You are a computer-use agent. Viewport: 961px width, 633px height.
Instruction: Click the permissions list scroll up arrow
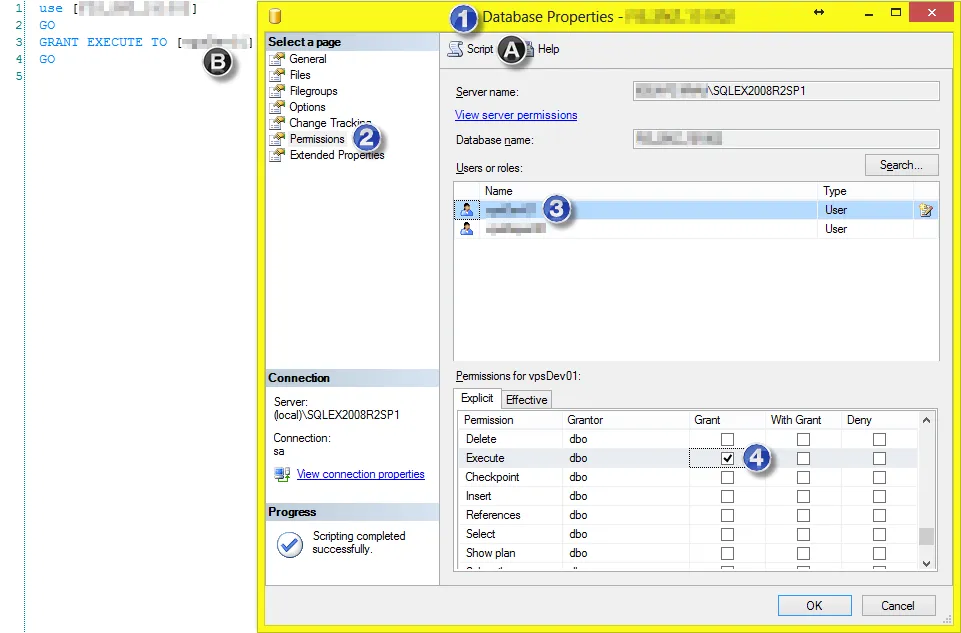point(926,420)
